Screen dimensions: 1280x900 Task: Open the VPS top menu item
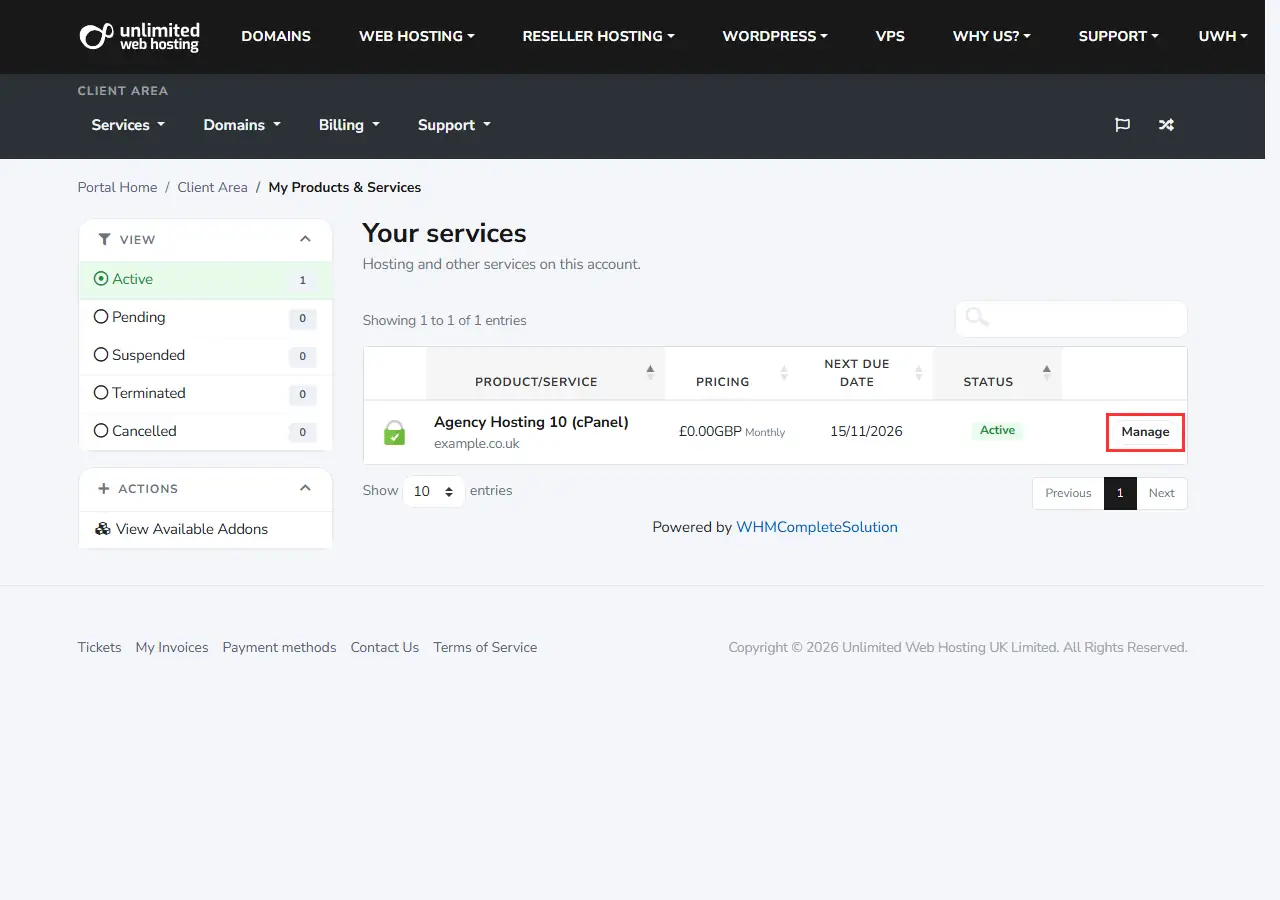(x=890, y=36)
